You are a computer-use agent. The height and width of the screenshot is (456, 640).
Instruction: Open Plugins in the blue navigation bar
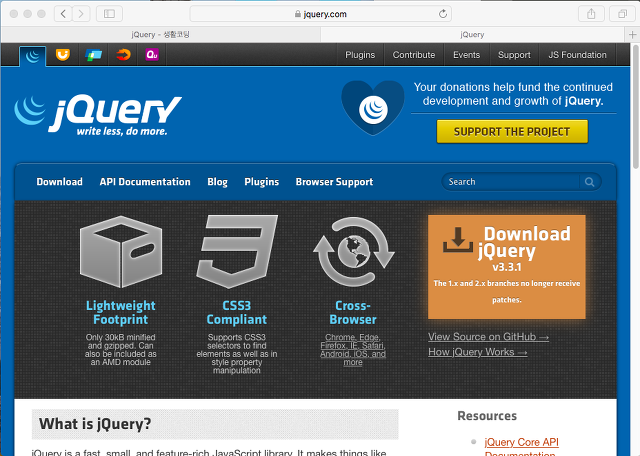click(x=262, y=182)
